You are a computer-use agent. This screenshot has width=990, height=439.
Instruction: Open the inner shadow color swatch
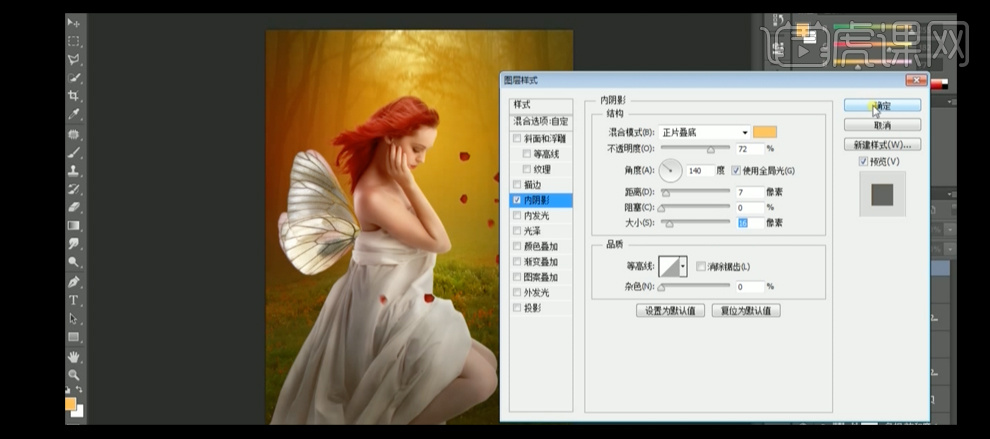tap(765, 132)
